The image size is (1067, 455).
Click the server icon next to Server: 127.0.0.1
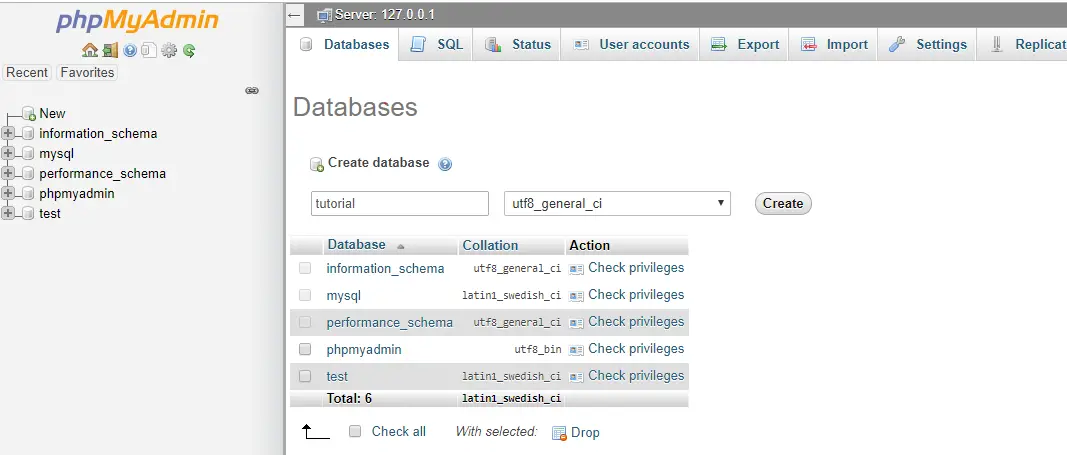coord(325,15)
